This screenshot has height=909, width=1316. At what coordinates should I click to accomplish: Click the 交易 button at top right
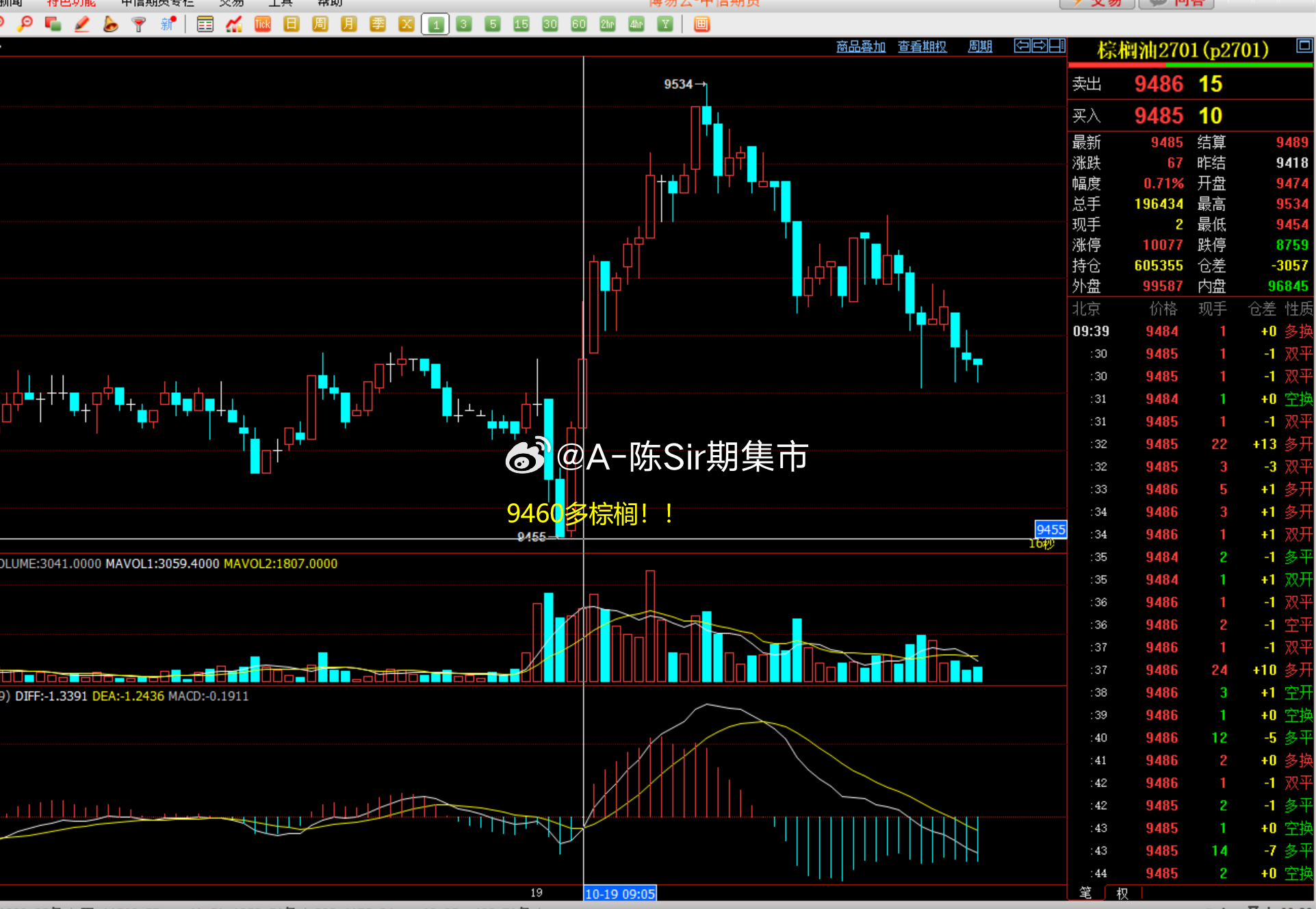coord(1097,3)
